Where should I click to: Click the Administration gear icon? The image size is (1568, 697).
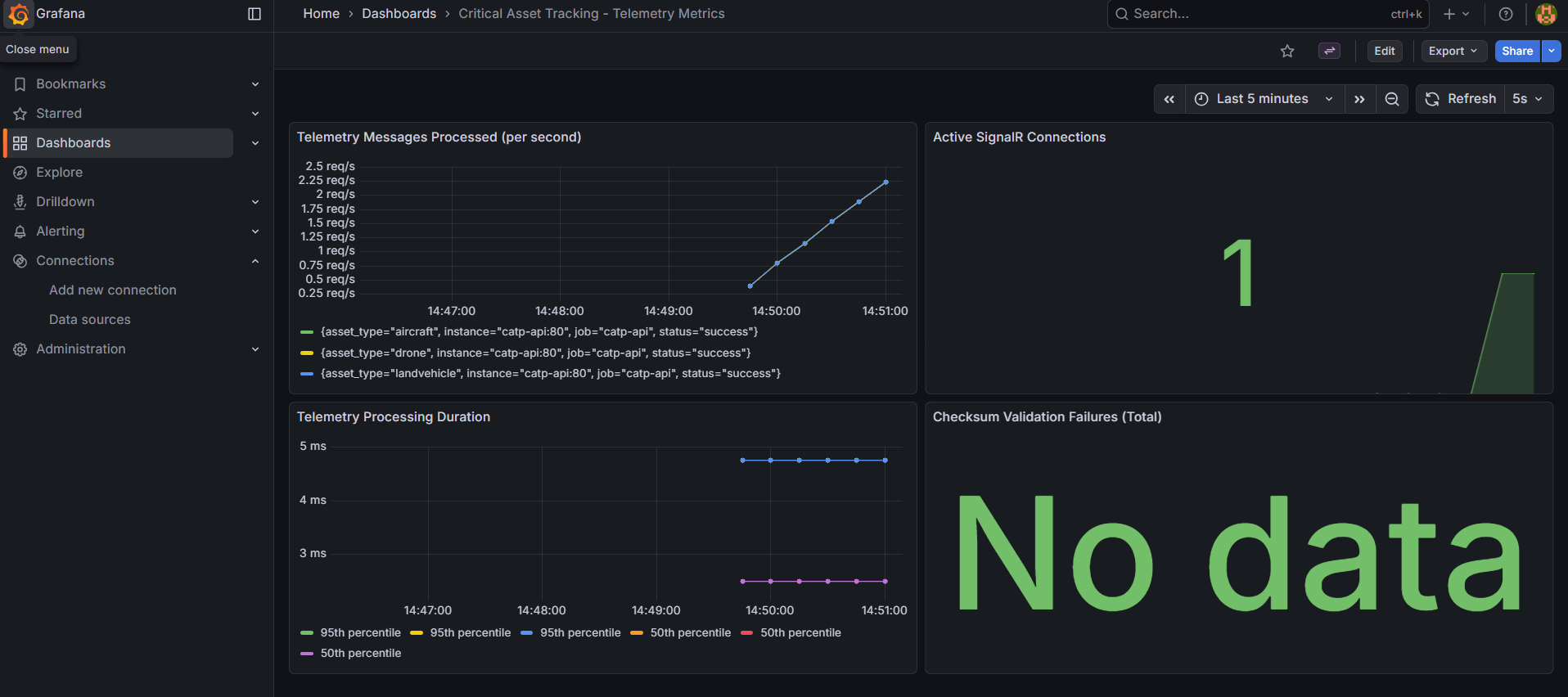click(20, 349)
